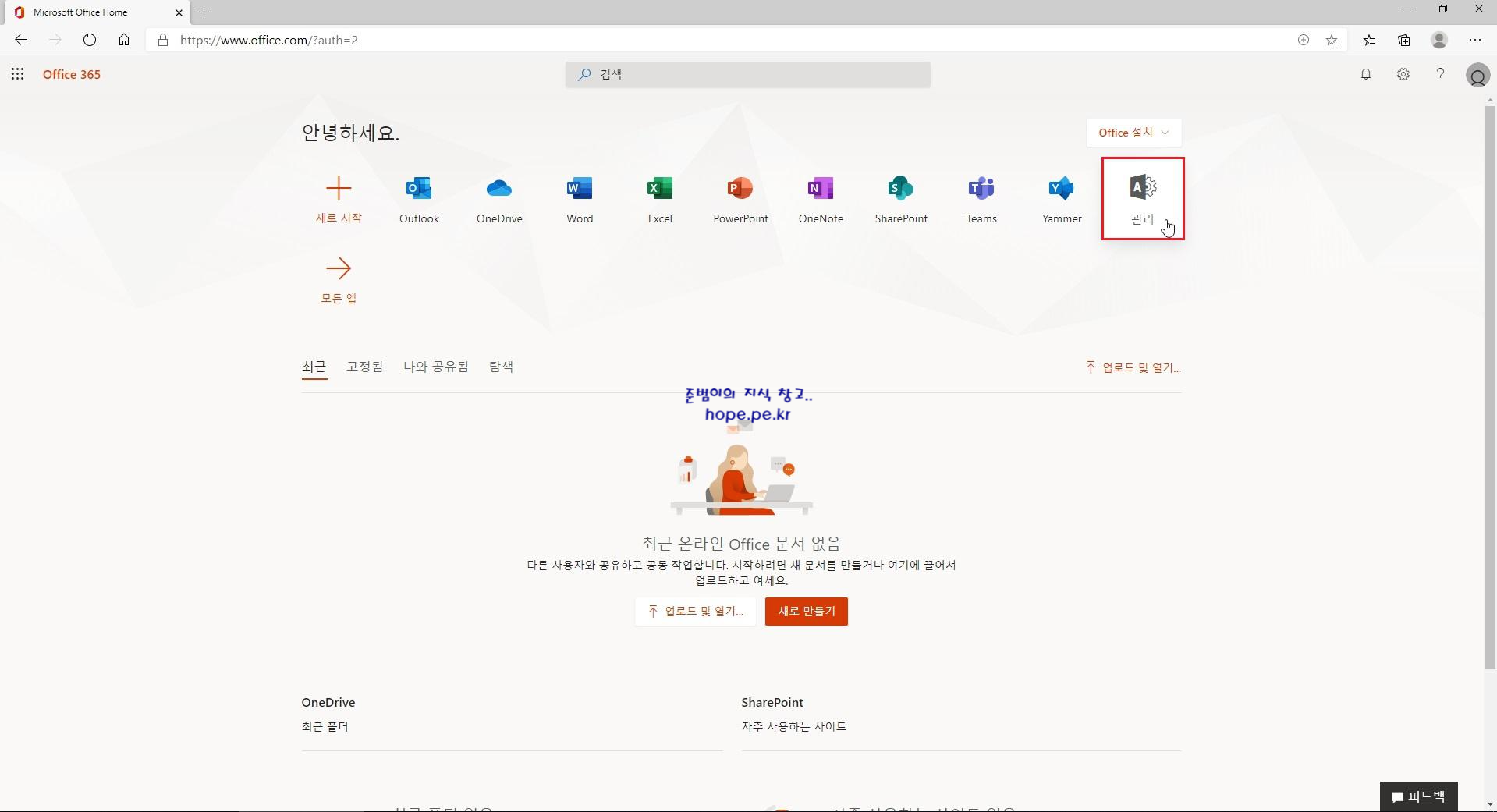Switch to the 고정됨 tab
Screen dimensions: 1497x812
tap(364, 367)
